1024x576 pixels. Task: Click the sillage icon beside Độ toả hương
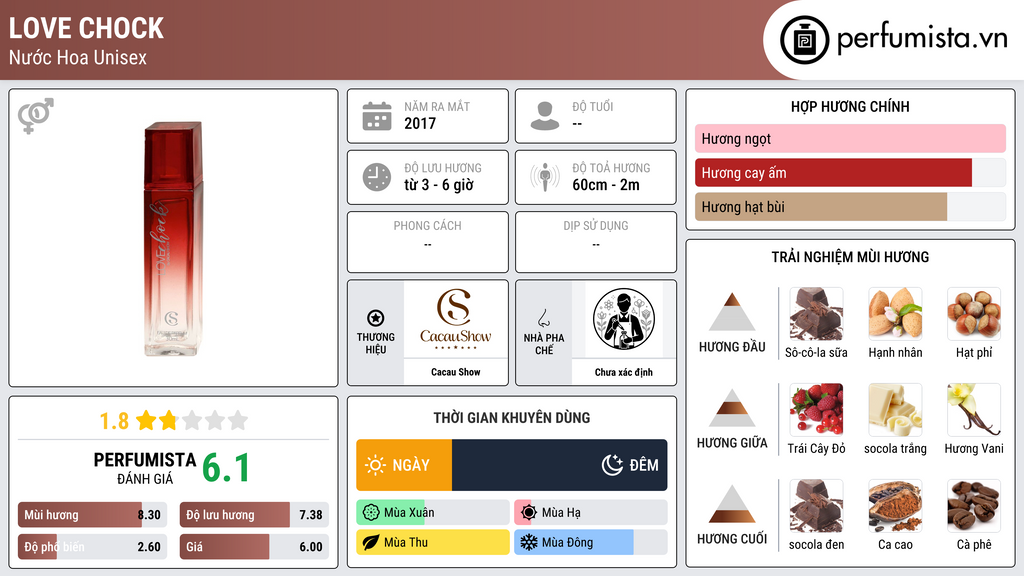[545, 177]
